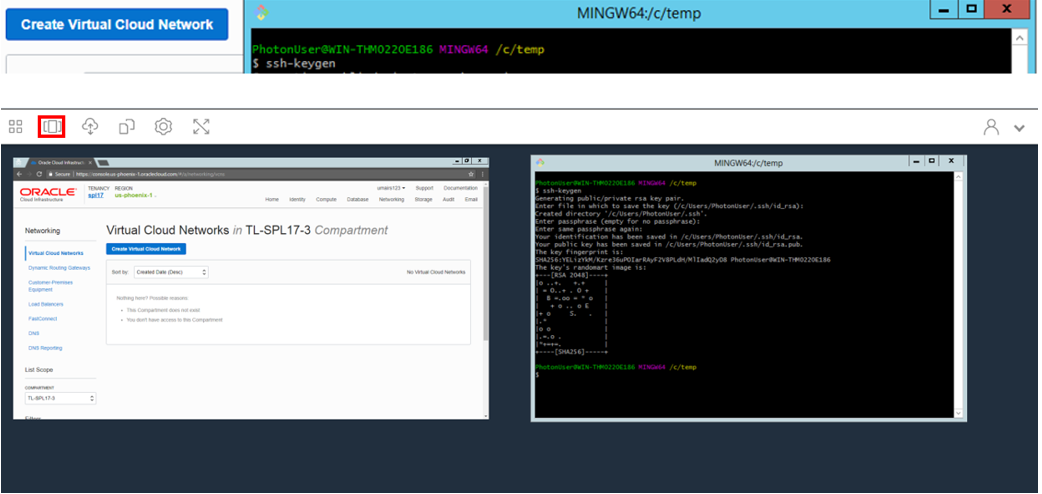Viewport: 1042px width, 494px height.
Task: Click 'This Compartment does not exist' text
Action: tap(163, 310)
